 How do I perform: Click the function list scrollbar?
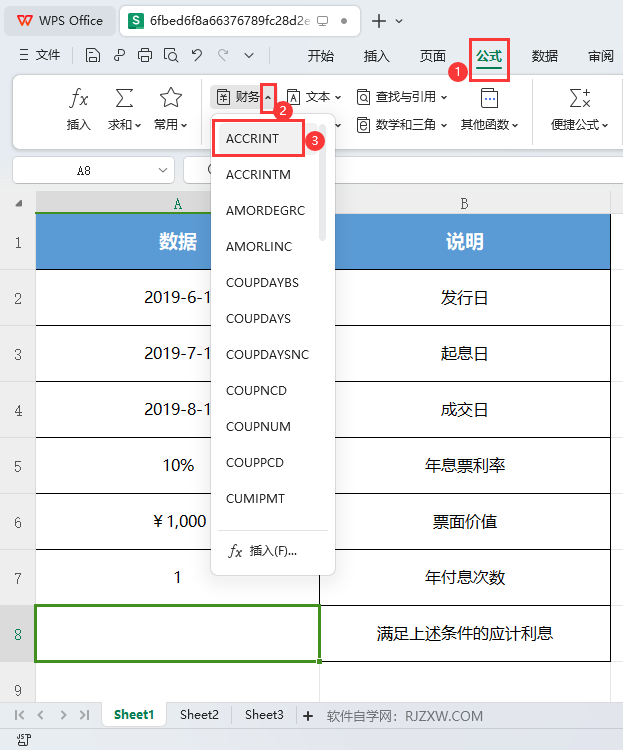[323, 182]
